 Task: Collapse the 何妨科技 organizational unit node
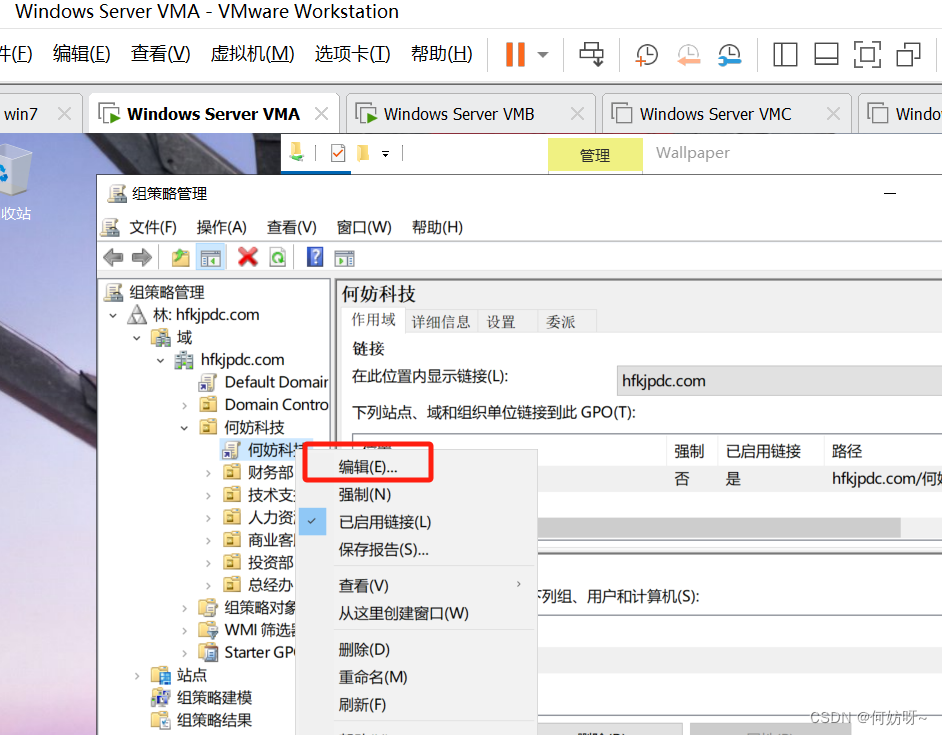click(x=184, y=427)
